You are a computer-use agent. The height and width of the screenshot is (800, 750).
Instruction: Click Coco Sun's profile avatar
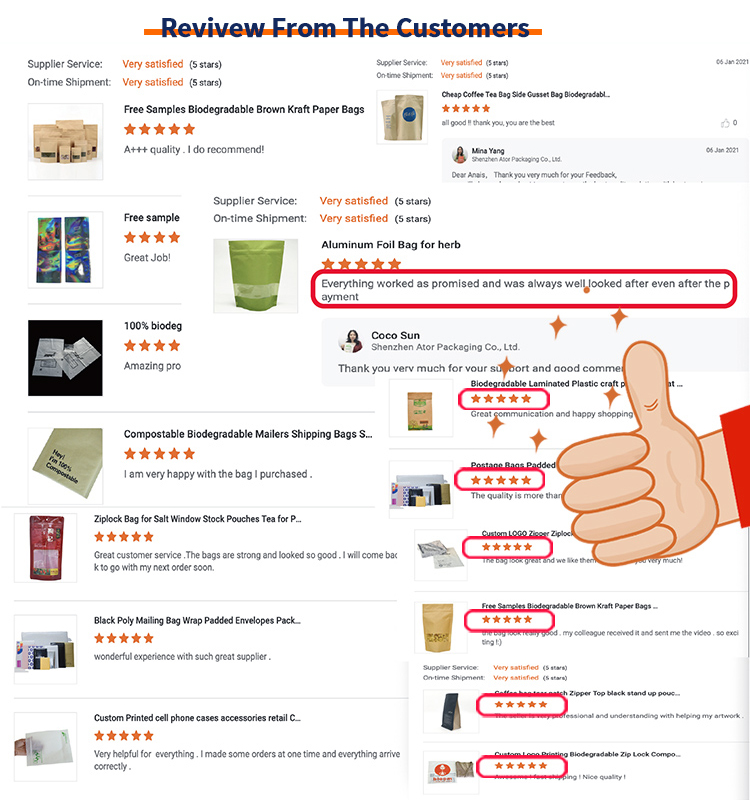point(351,341)
